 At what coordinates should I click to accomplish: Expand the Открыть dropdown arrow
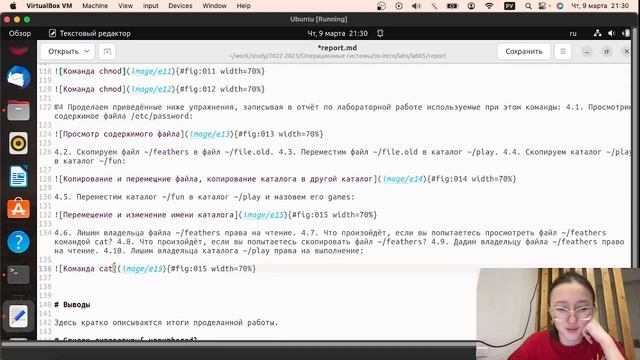[87, 51]
